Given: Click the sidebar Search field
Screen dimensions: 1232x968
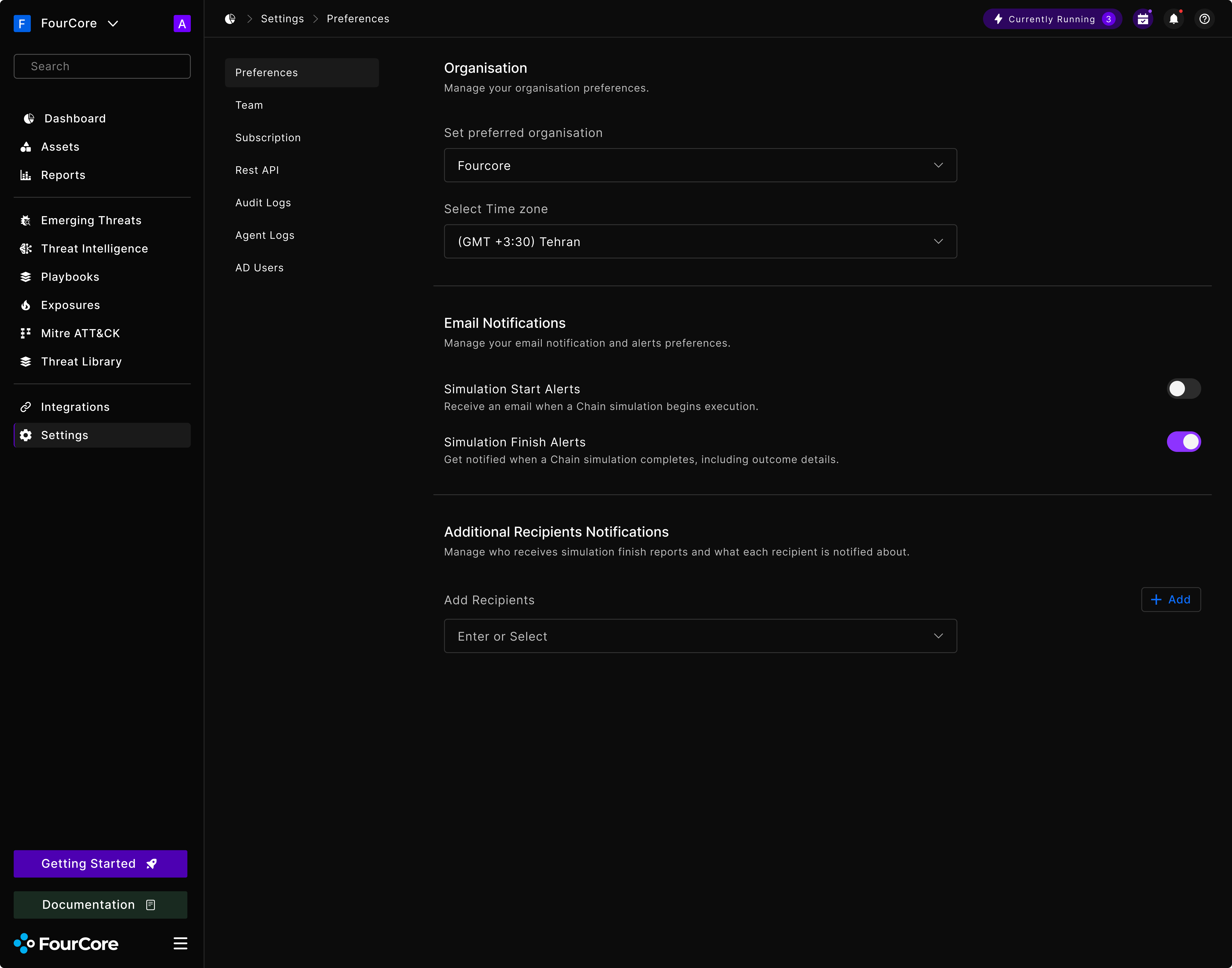Looking at the screenshot, I should point(102,66).
